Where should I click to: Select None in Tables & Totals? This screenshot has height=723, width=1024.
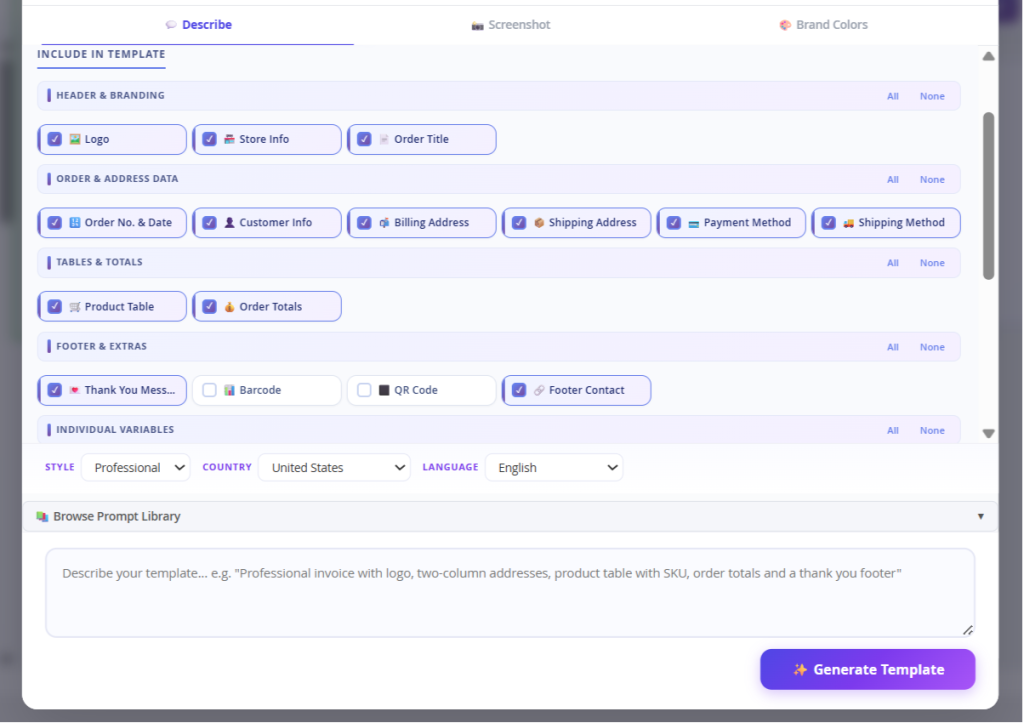(932, 263)
